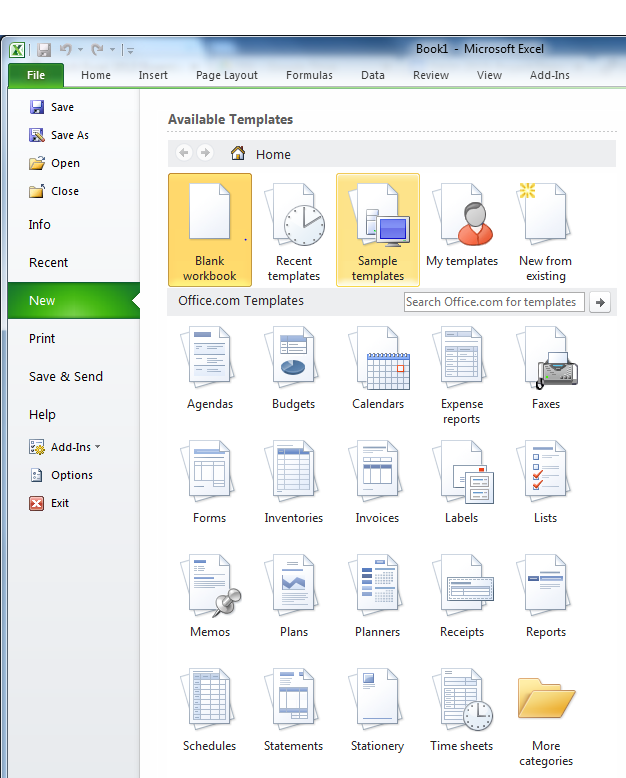The image size is (626, 778).
Task: Open Customize Quick Access Toolbar dropdown
Action: 130,50
